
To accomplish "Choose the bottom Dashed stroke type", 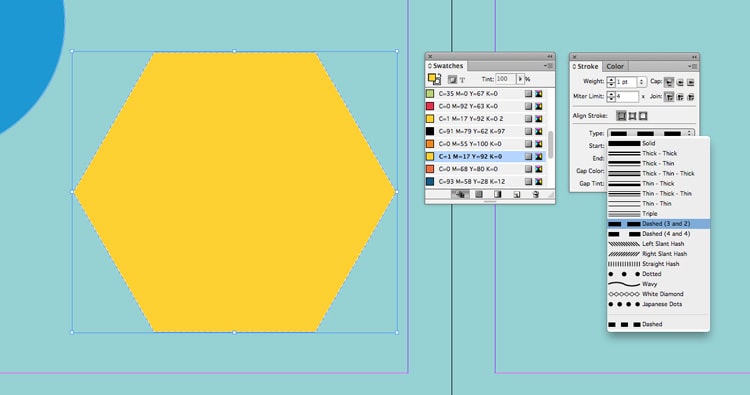I will [x=659, y=324].
